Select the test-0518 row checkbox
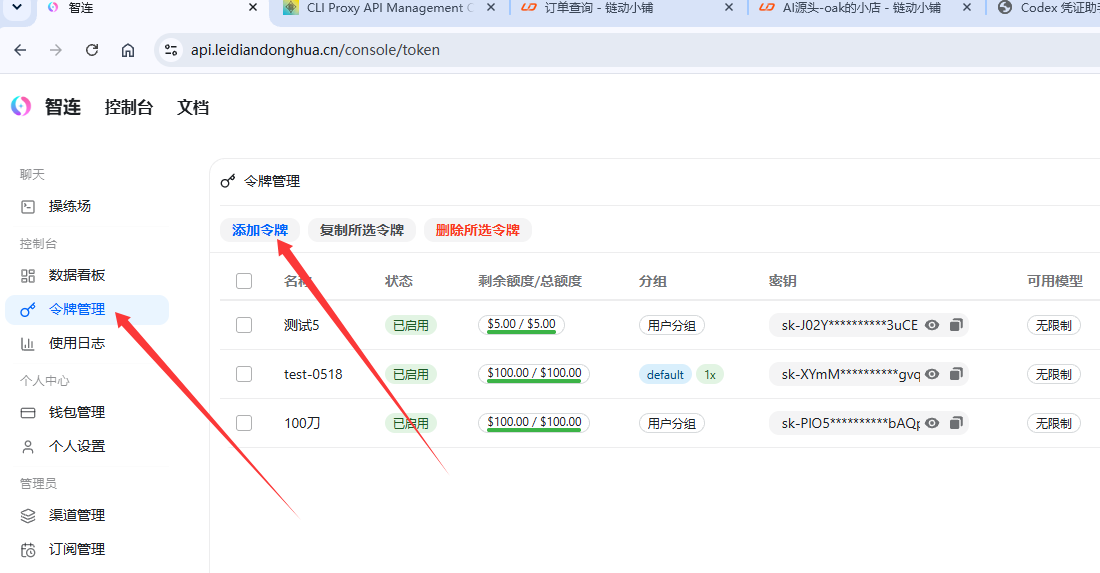 (x=244, y=374)
